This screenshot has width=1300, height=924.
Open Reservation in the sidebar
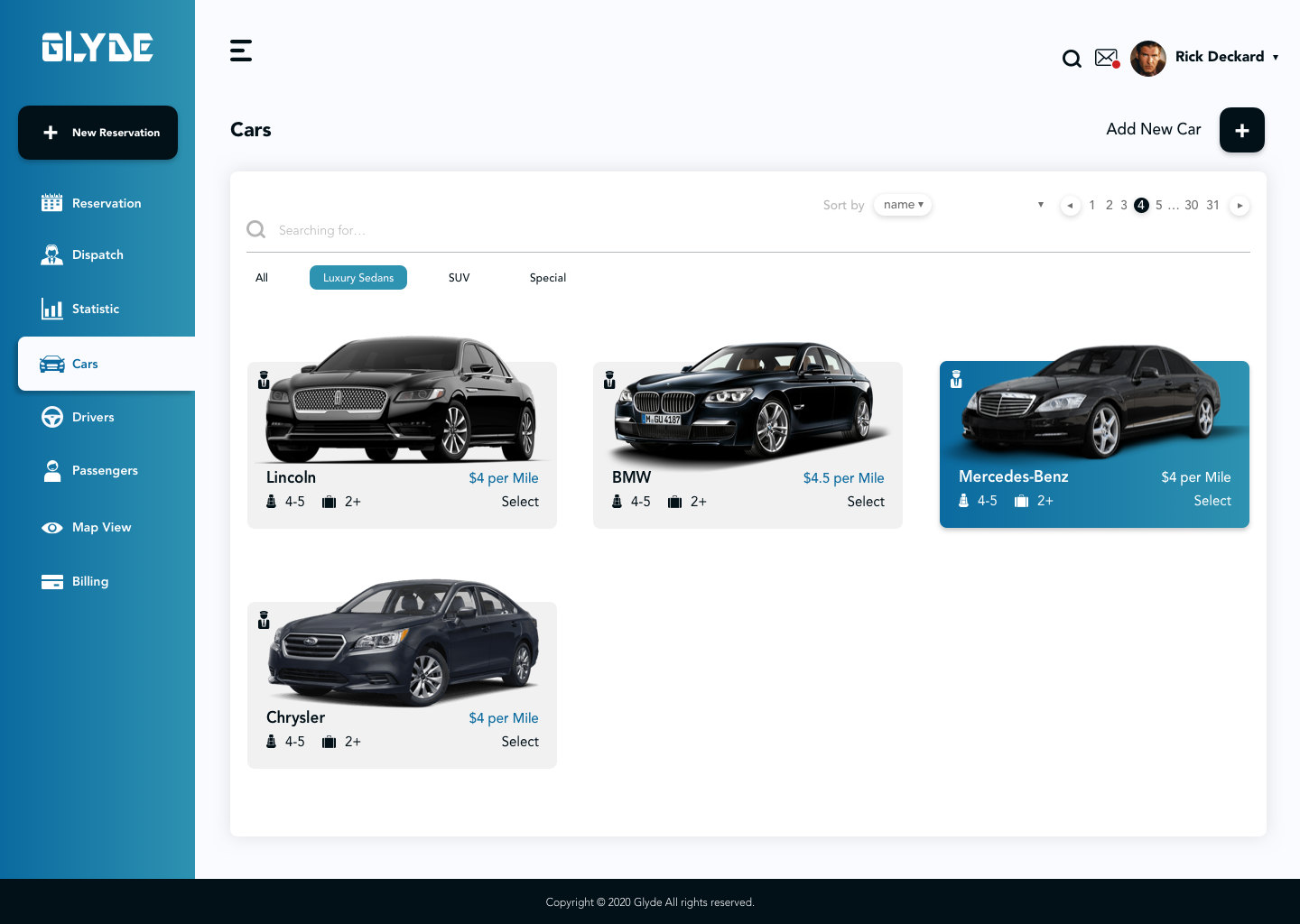(x=91, y=203)
